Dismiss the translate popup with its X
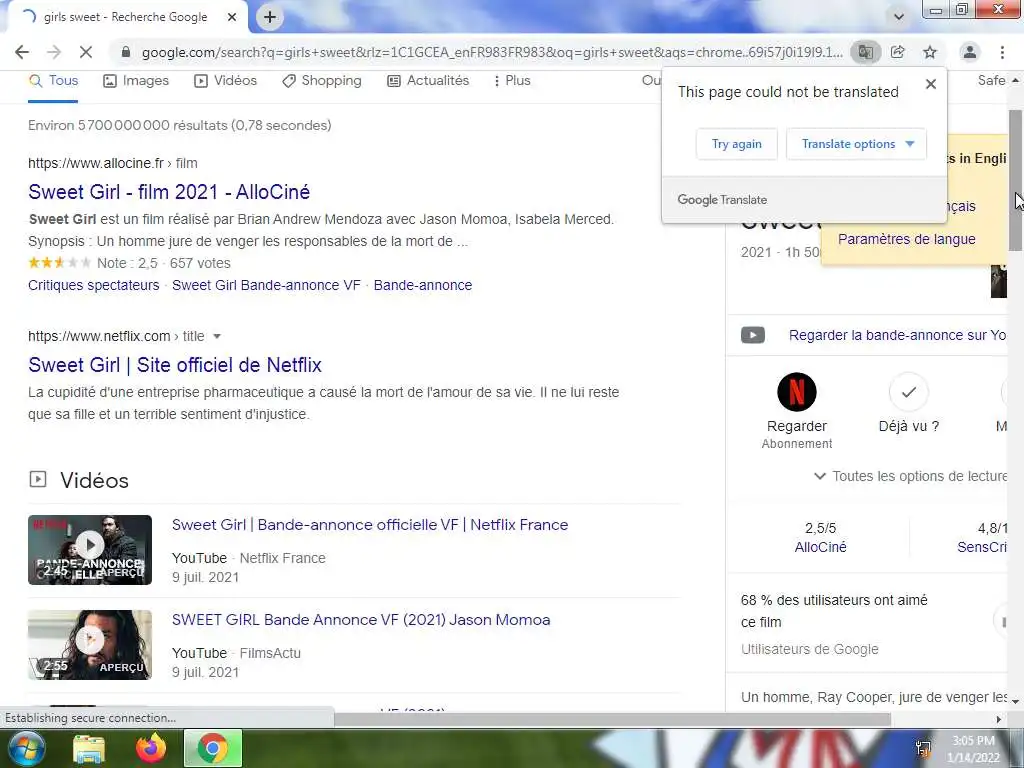 [x=931, y=84]
